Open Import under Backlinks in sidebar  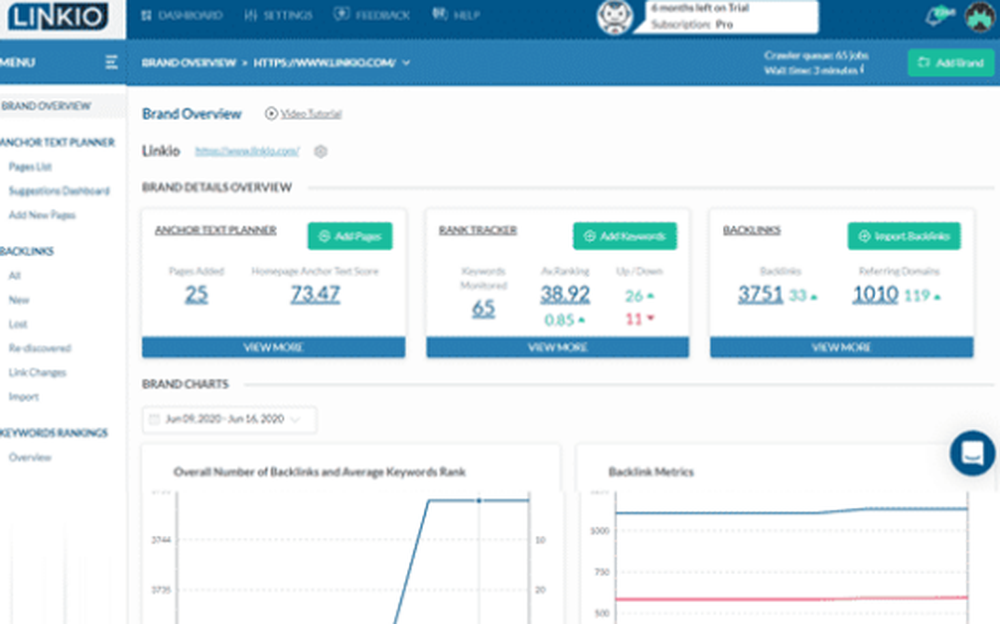coord(24,397)
